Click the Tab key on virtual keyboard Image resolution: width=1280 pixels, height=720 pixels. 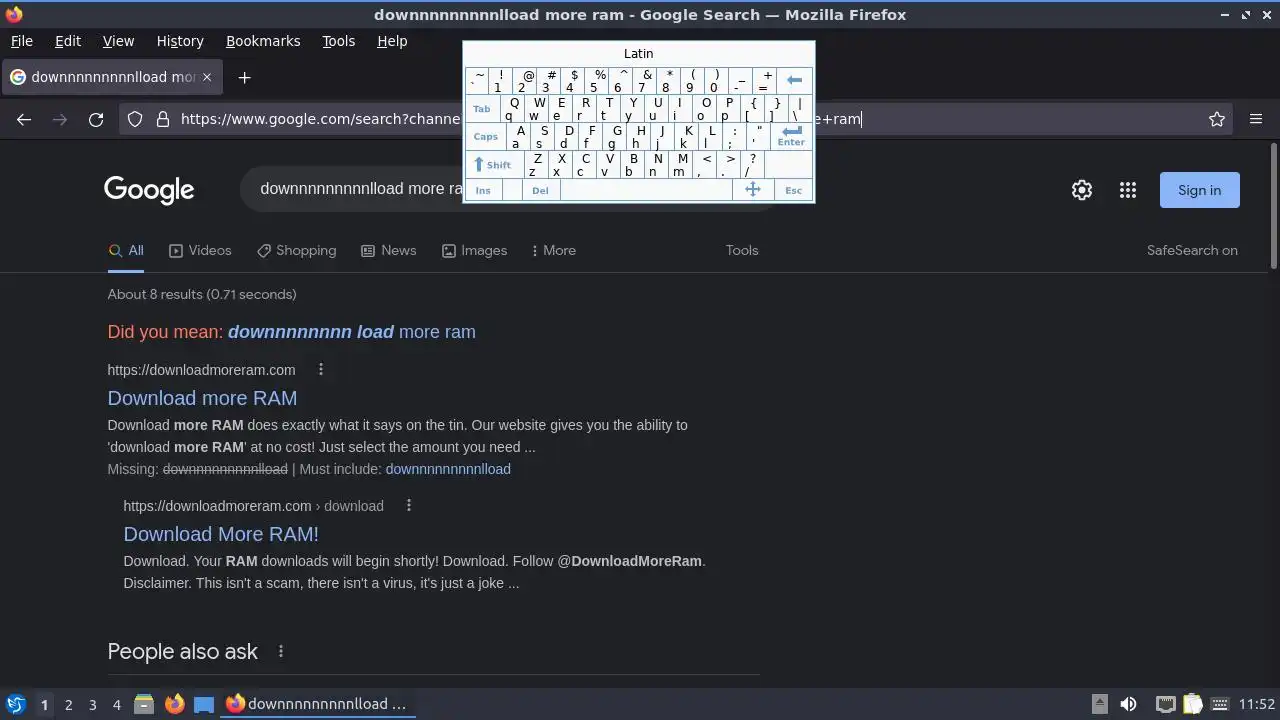click(x=482, y=109)
